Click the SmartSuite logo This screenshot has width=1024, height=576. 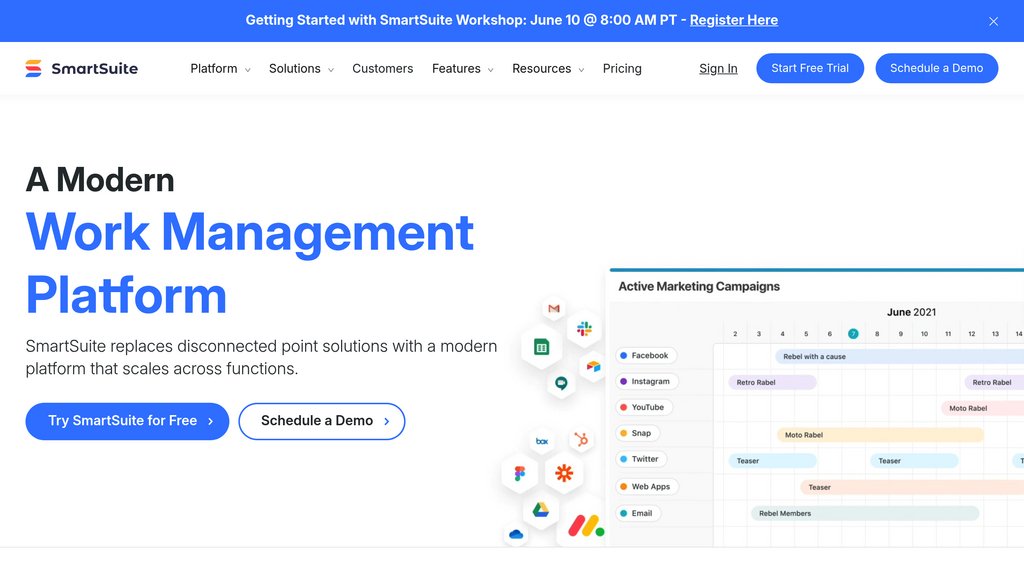(x=82, y=69)
